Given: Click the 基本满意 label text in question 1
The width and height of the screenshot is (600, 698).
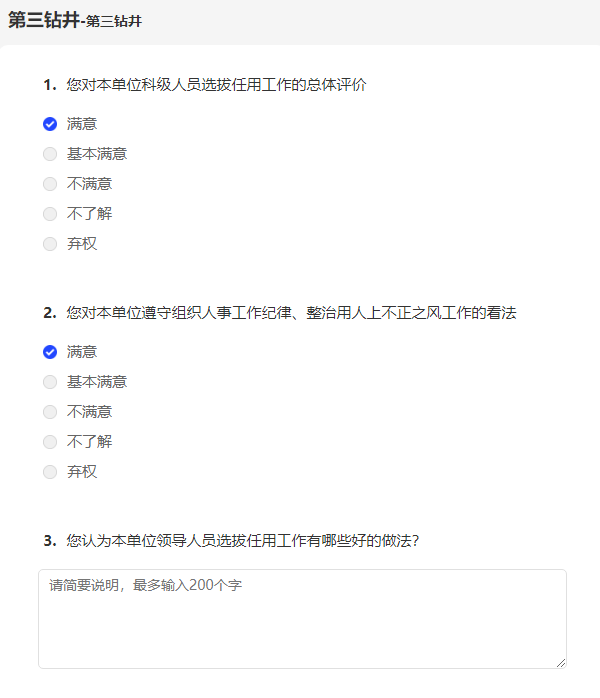Looking at the screenshot, I should tap(97, 154).
